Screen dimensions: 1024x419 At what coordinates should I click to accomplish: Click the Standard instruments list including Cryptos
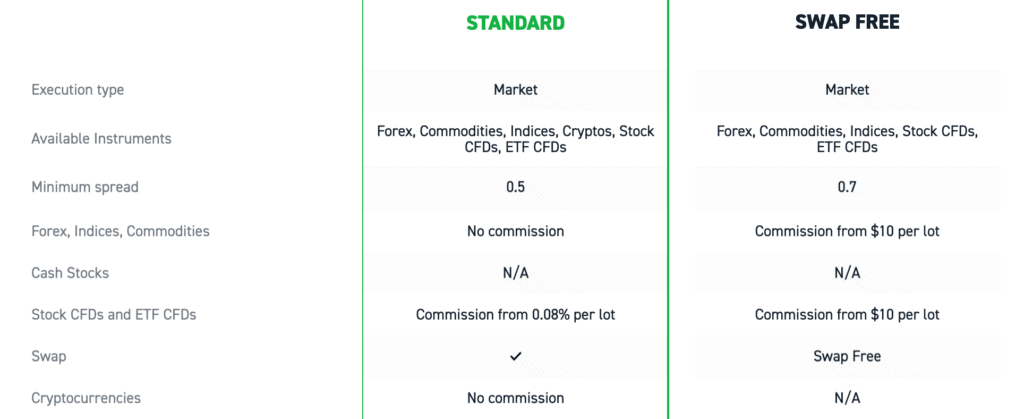tap(515, 139)
